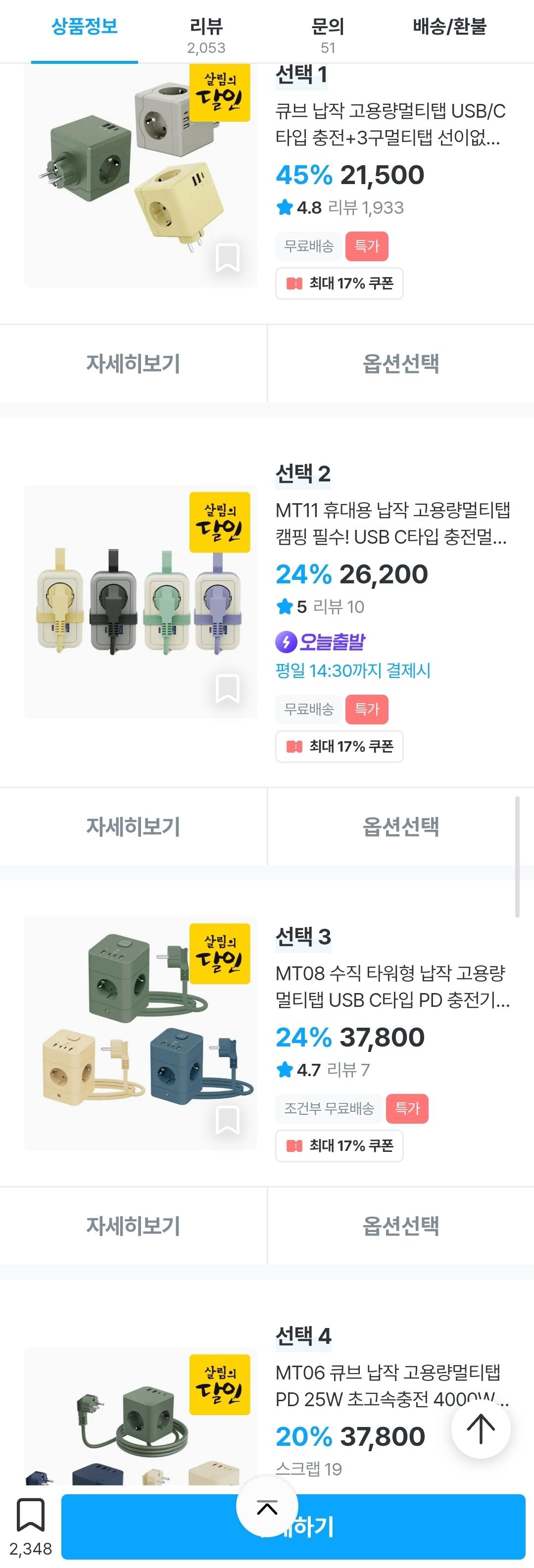Open the 리뷰 tab
Viewport: 534px width, 1568px height.
tap(206, 34)
